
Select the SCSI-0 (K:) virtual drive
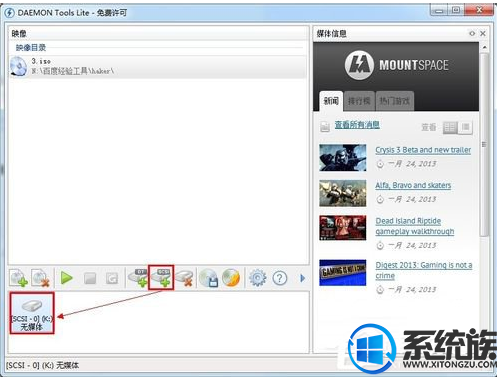point(32,313)
